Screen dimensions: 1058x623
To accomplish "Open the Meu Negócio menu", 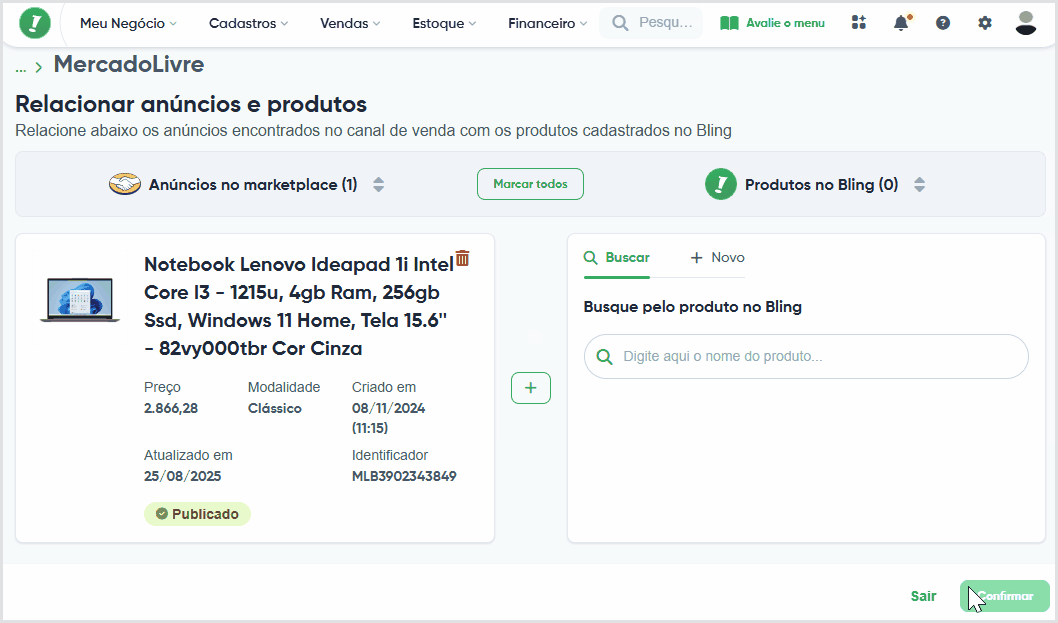I will (x=128, y=23).
